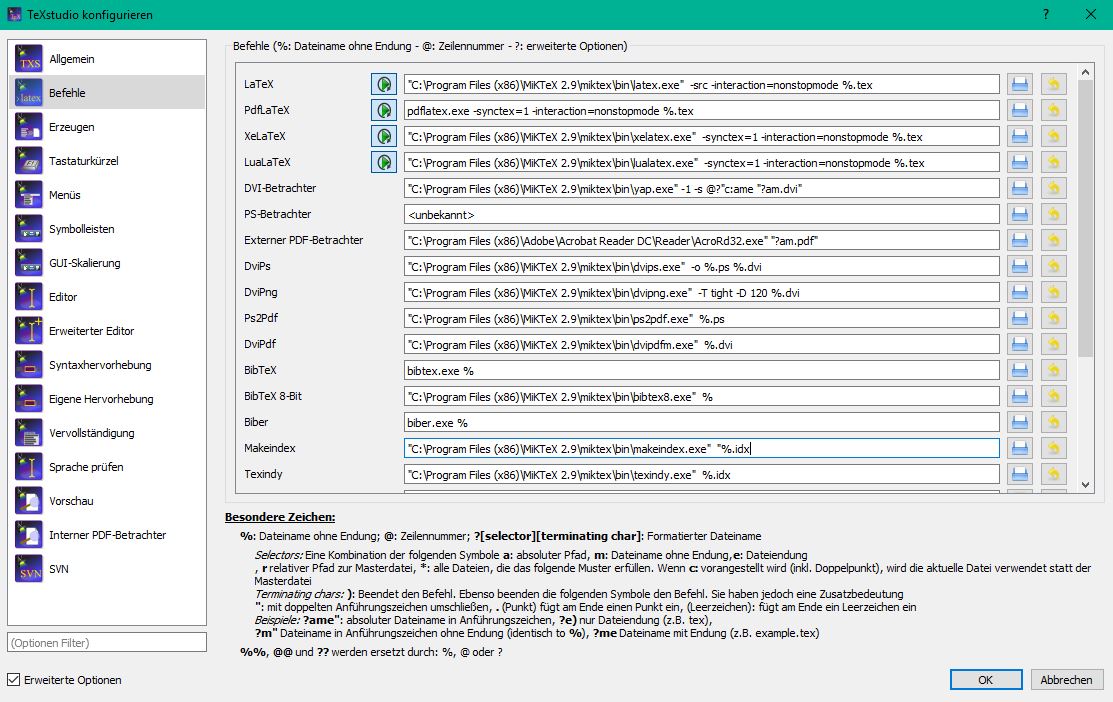This screenshot has height=702, width=1113.
Task: Open the Allgemein settings page
Action: [x=107, y=59]
